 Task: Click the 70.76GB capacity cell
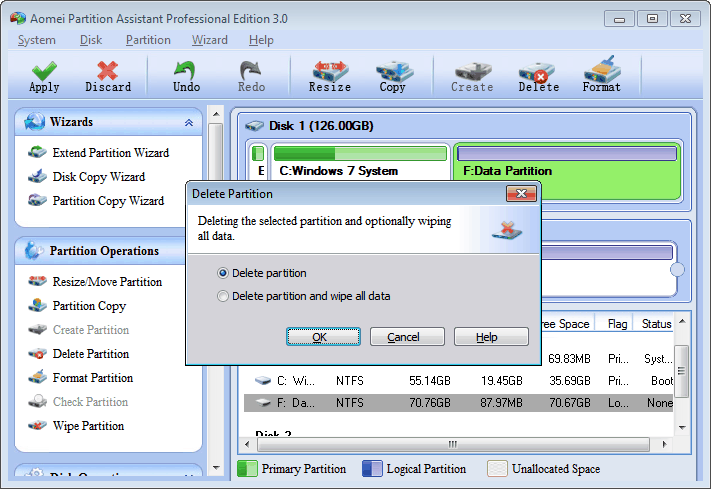tap(429, 402)
